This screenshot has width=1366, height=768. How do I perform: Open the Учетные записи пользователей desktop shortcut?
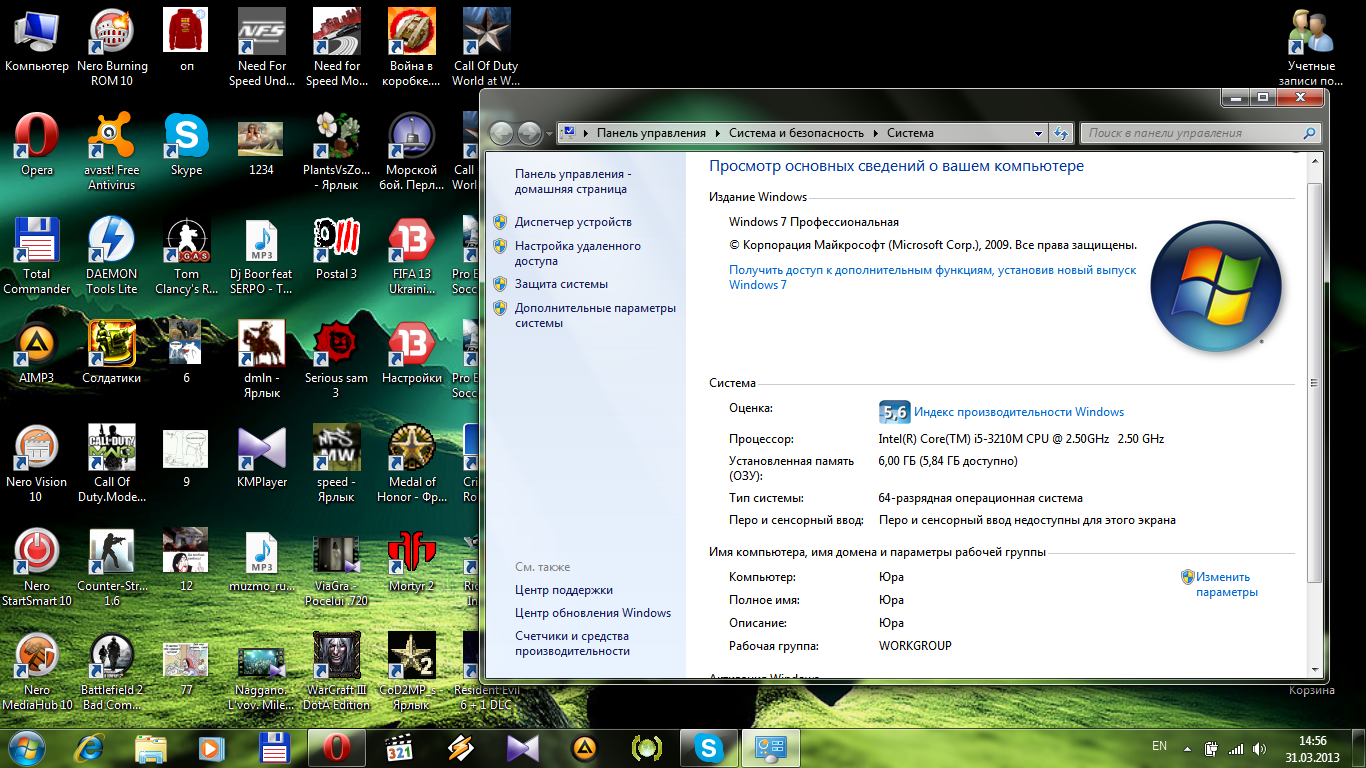tap(1311, 47)
